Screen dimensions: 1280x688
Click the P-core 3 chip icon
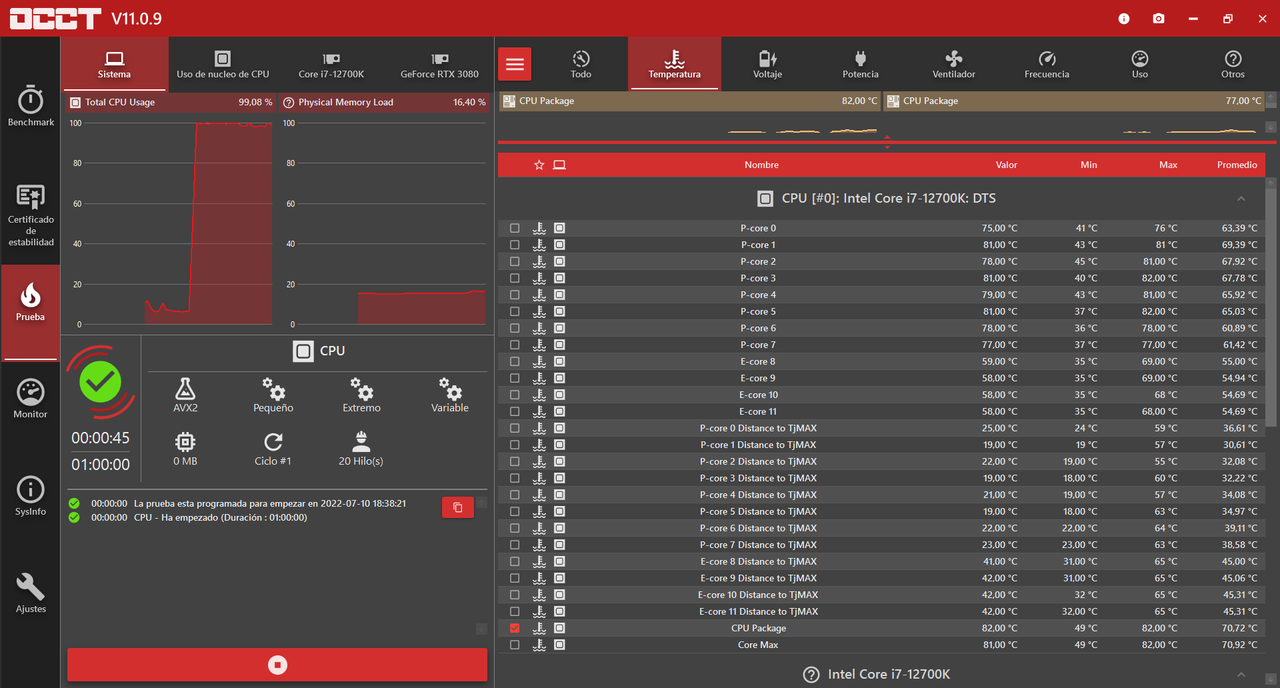pyautogui.click(x=559, y=278)
